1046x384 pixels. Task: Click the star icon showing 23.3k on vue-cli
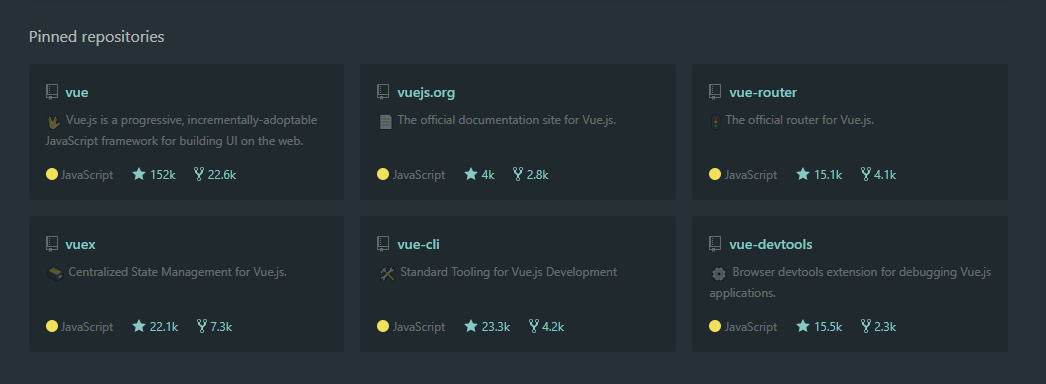coord(471,326)
